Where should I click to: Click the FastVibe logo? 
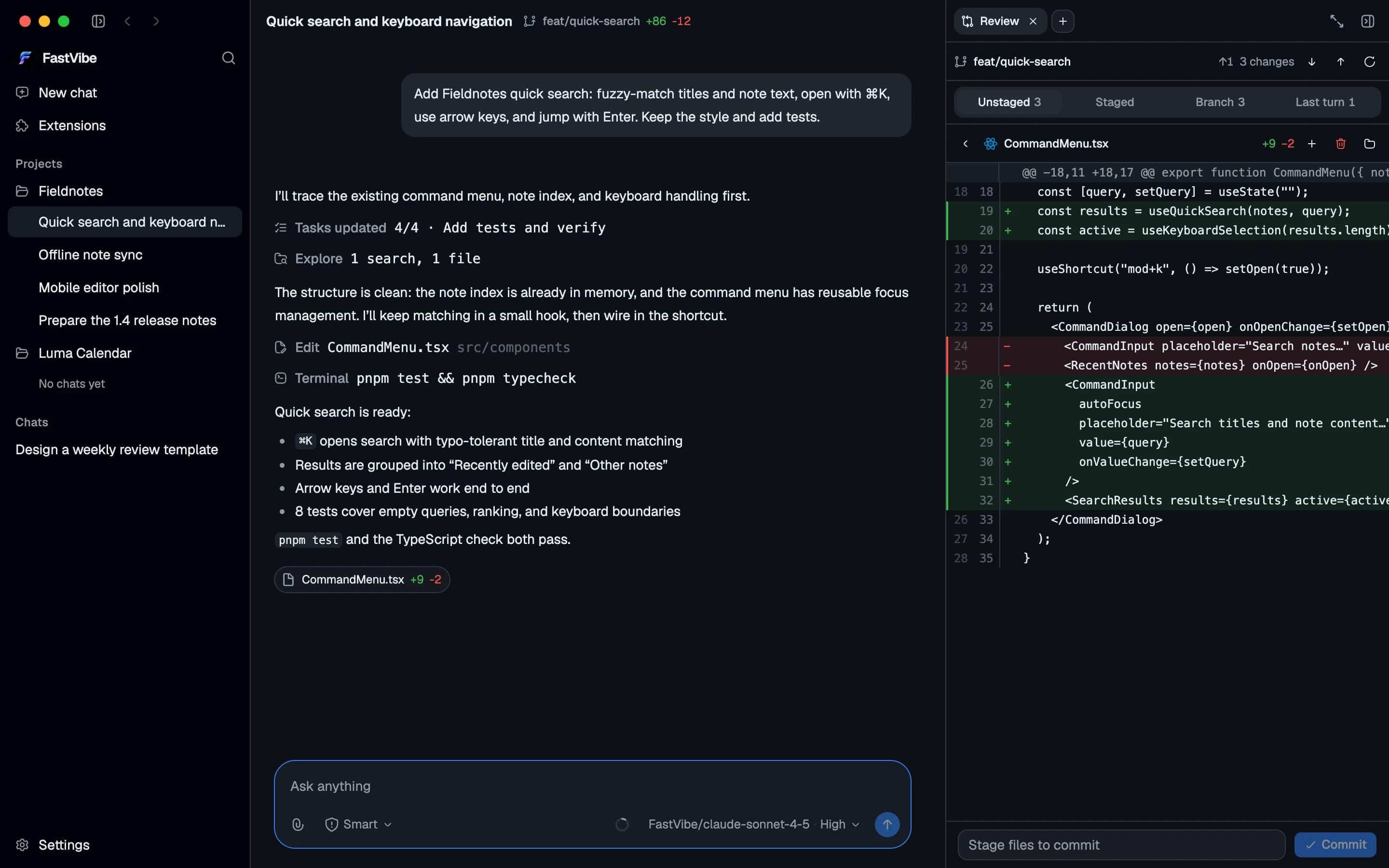(25, 58)
